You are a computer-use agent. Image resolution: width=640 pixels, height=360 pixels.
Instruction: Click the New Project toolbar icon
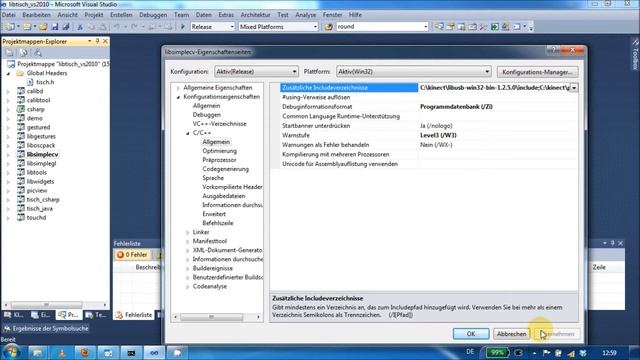point(9,27)
